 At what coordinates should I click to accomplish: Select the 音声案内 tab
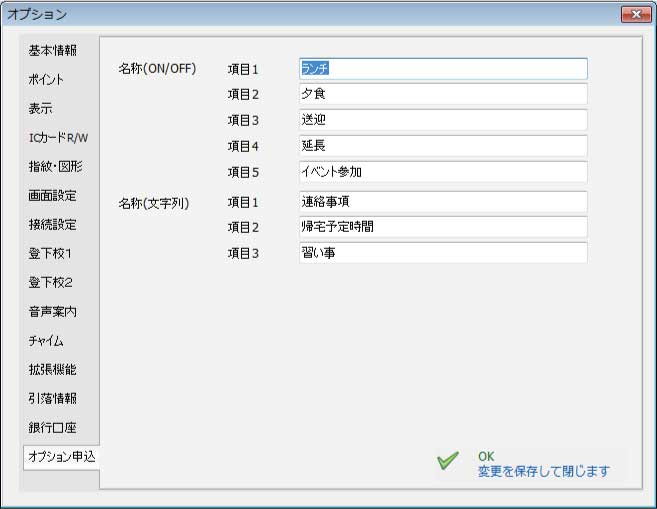coord(52,312)
